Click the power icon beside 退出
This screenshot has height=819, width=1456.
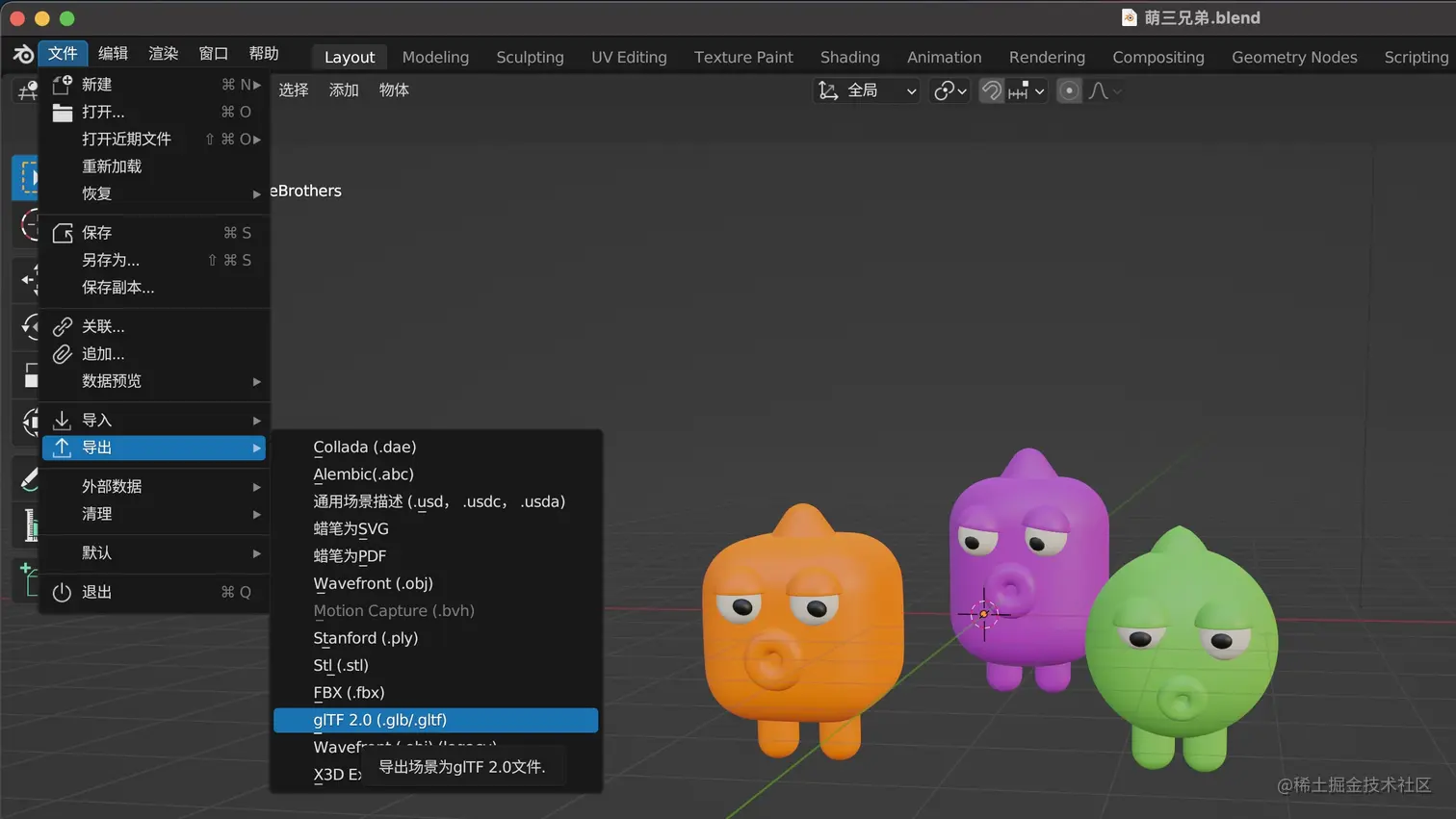tap(63, 592)
